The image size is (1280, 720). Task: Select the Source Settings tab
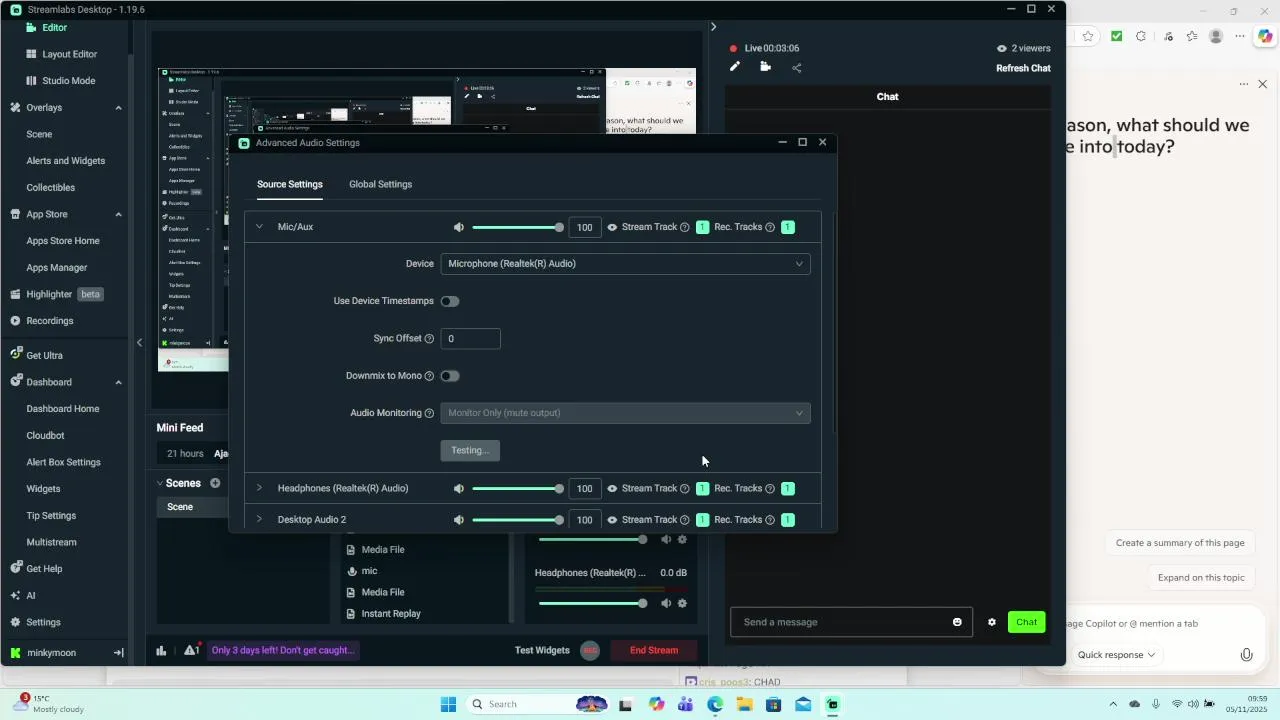click(x=290, y=184)
